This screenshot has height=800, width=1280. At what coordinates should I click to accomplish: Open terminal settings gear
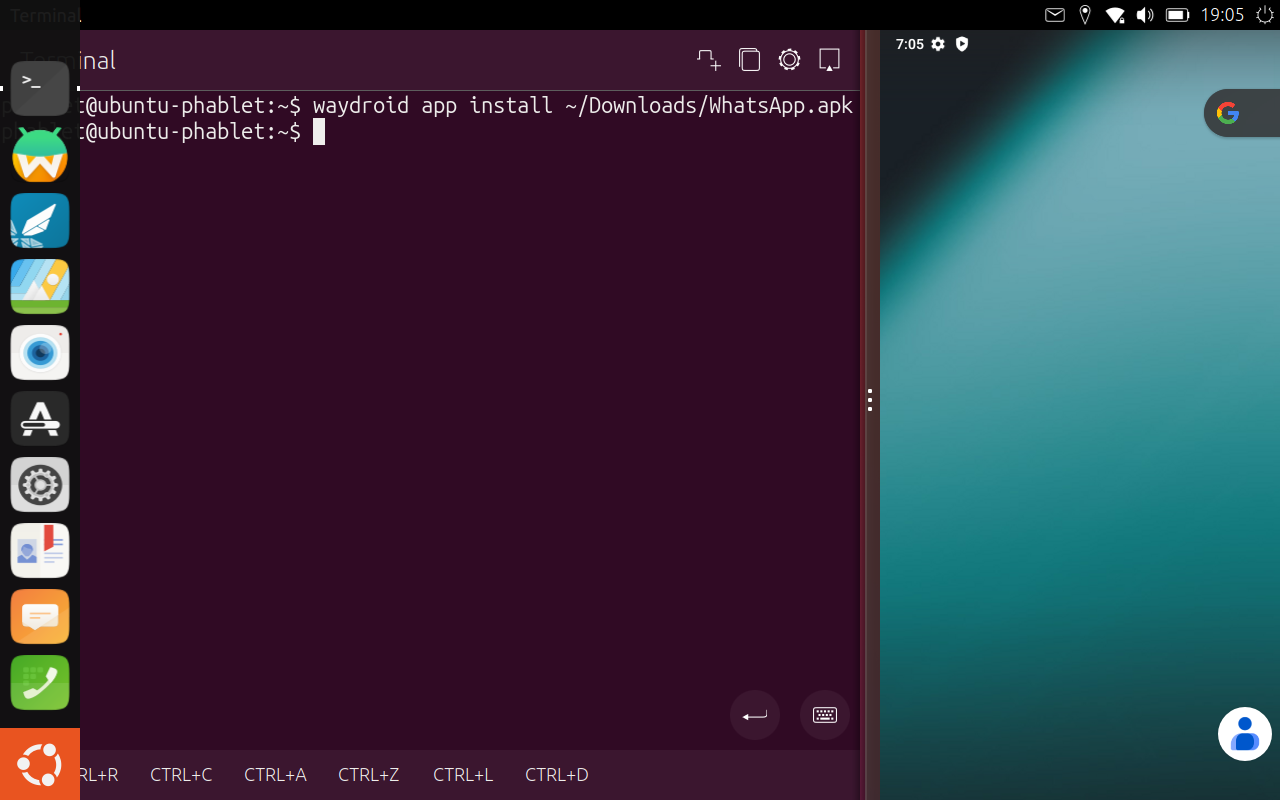(789, 60)
